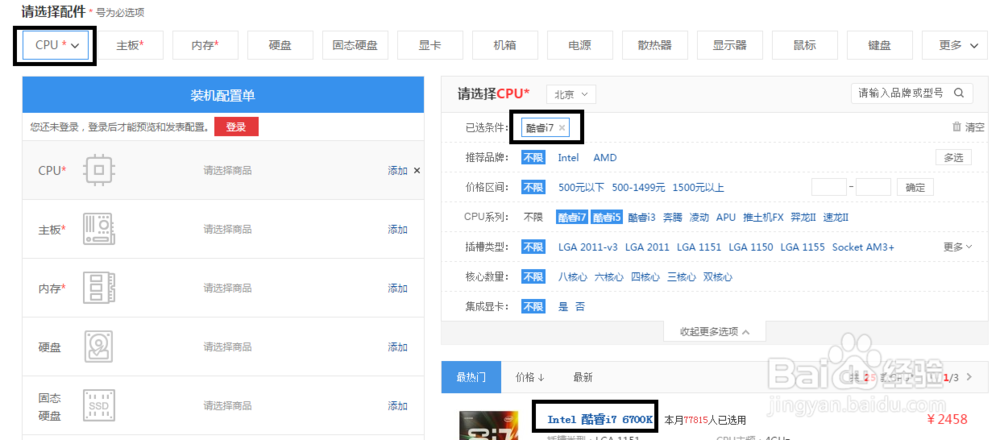
Task: Filter by 酷睿i3 series
Action: click(x=642, y=217)
